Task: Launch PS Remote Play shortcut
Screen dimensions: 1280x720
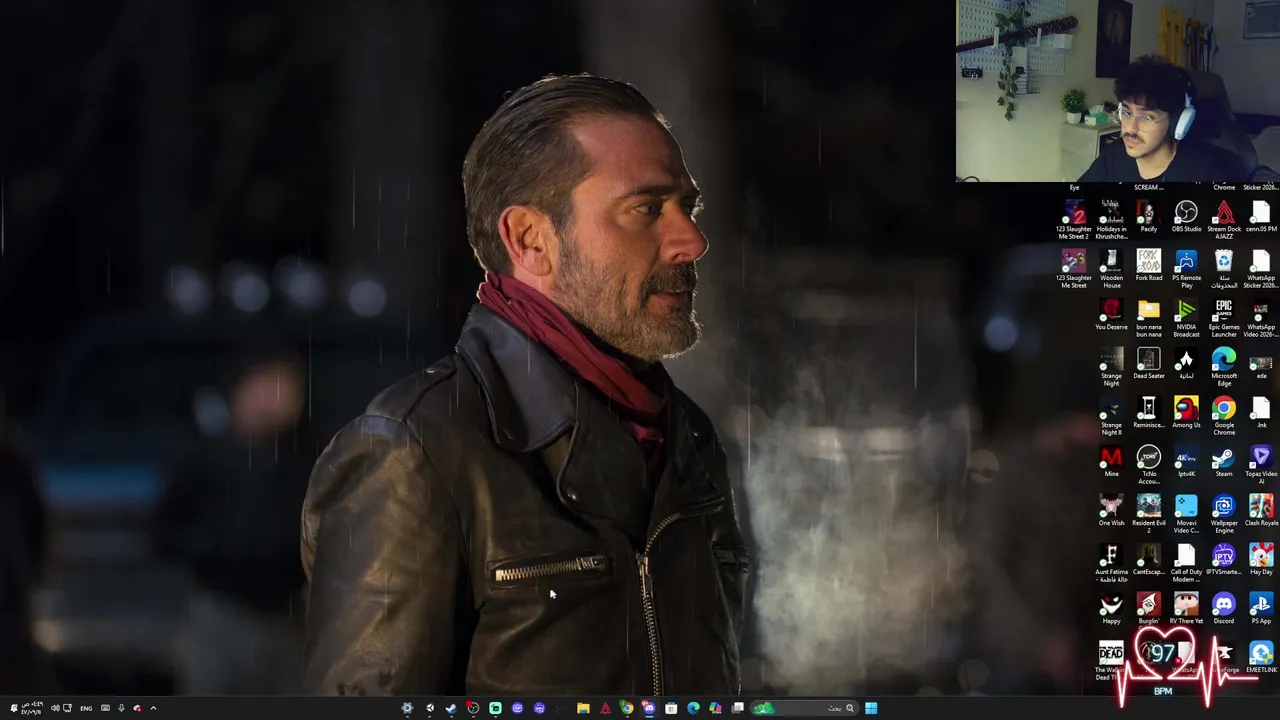Action: point(1186,269)
